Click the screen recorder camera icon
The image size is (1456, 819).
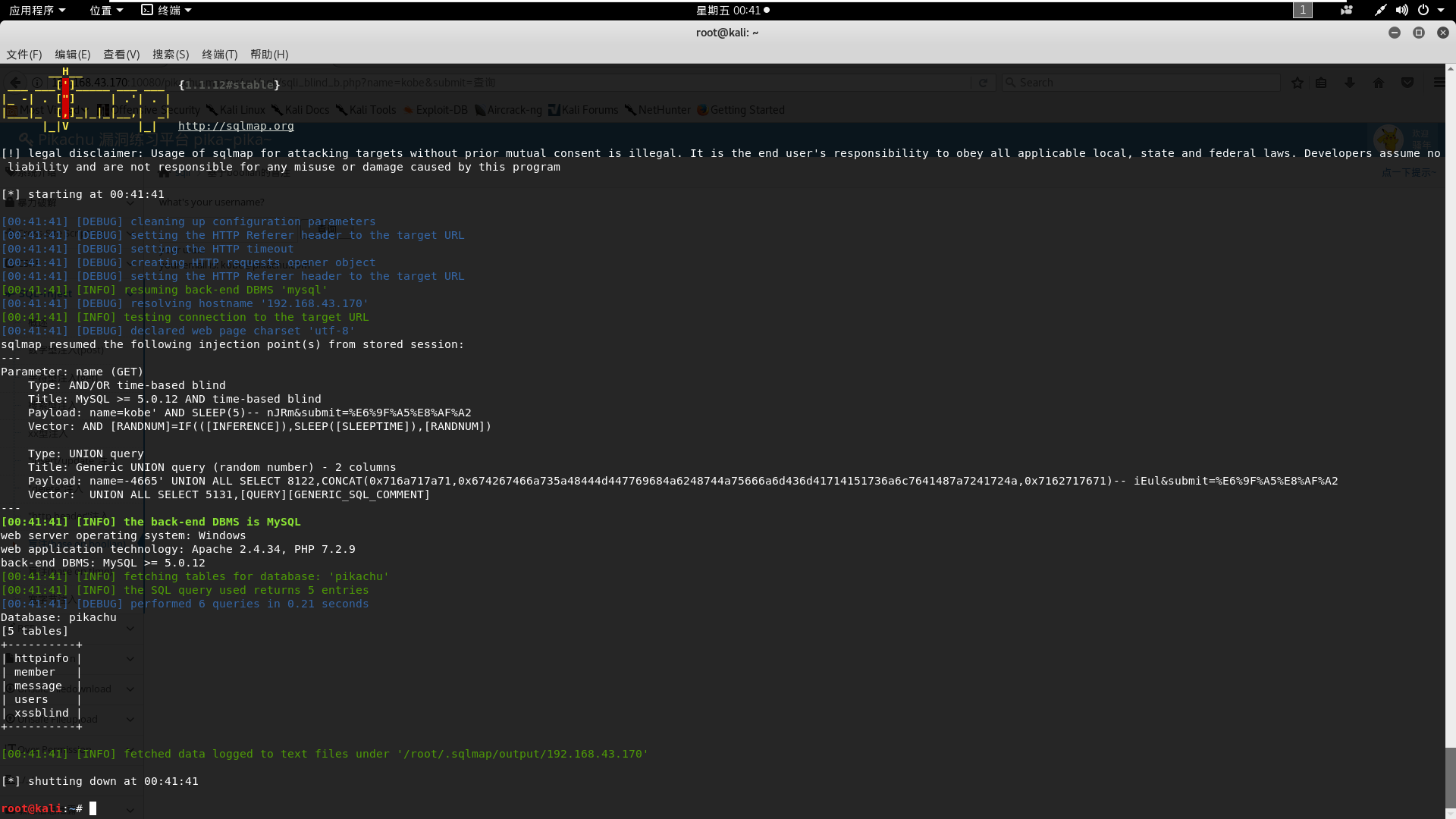(x=1347, y=10)
